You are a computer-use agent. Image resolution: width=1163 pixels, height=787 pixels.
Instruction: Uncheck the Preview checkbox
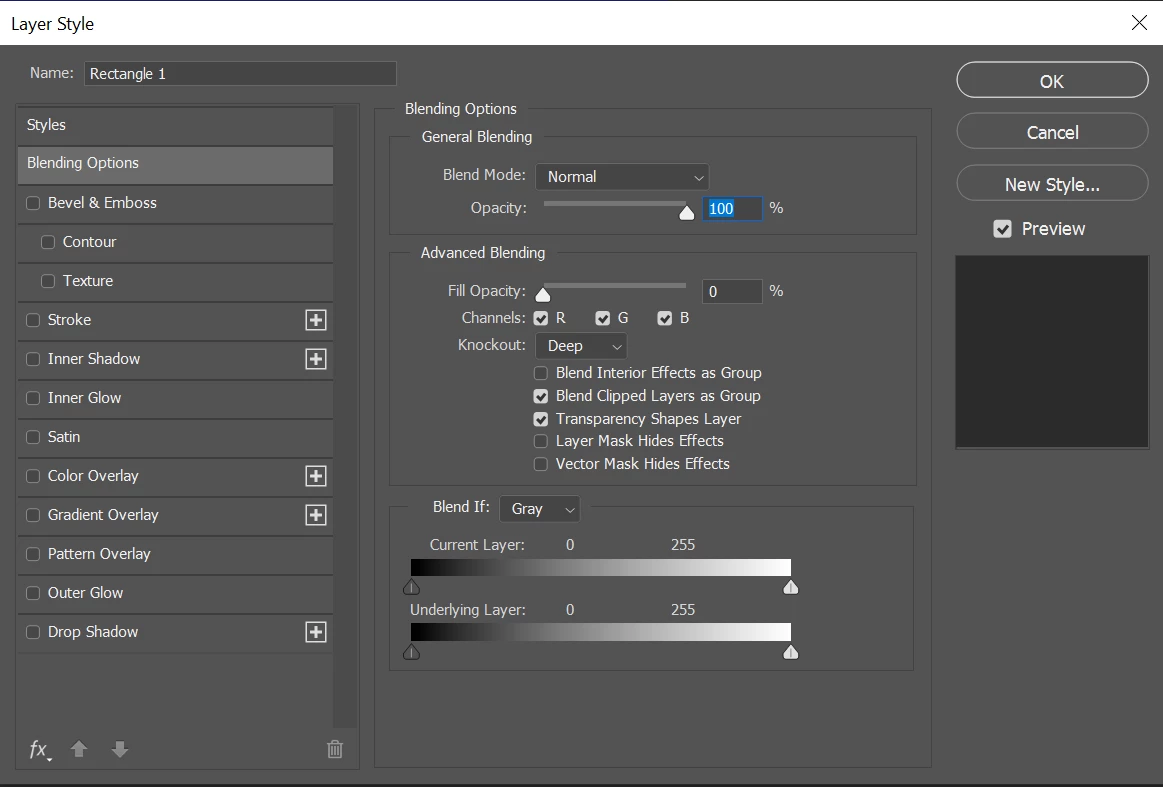[x=1003, y=229]
